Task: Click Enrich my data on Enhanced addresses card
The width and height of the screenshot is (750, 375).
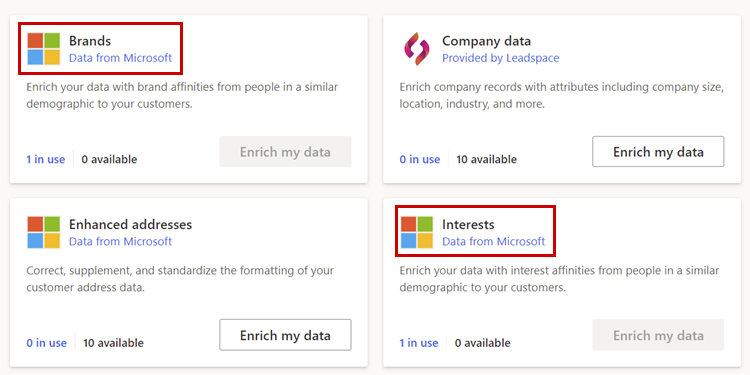Action: click(x=285, y=335)
